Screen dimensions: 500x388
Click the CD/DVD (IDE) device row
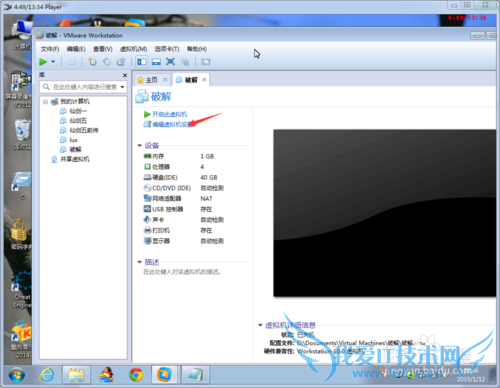pyautogui.click(x=183, y=188)
